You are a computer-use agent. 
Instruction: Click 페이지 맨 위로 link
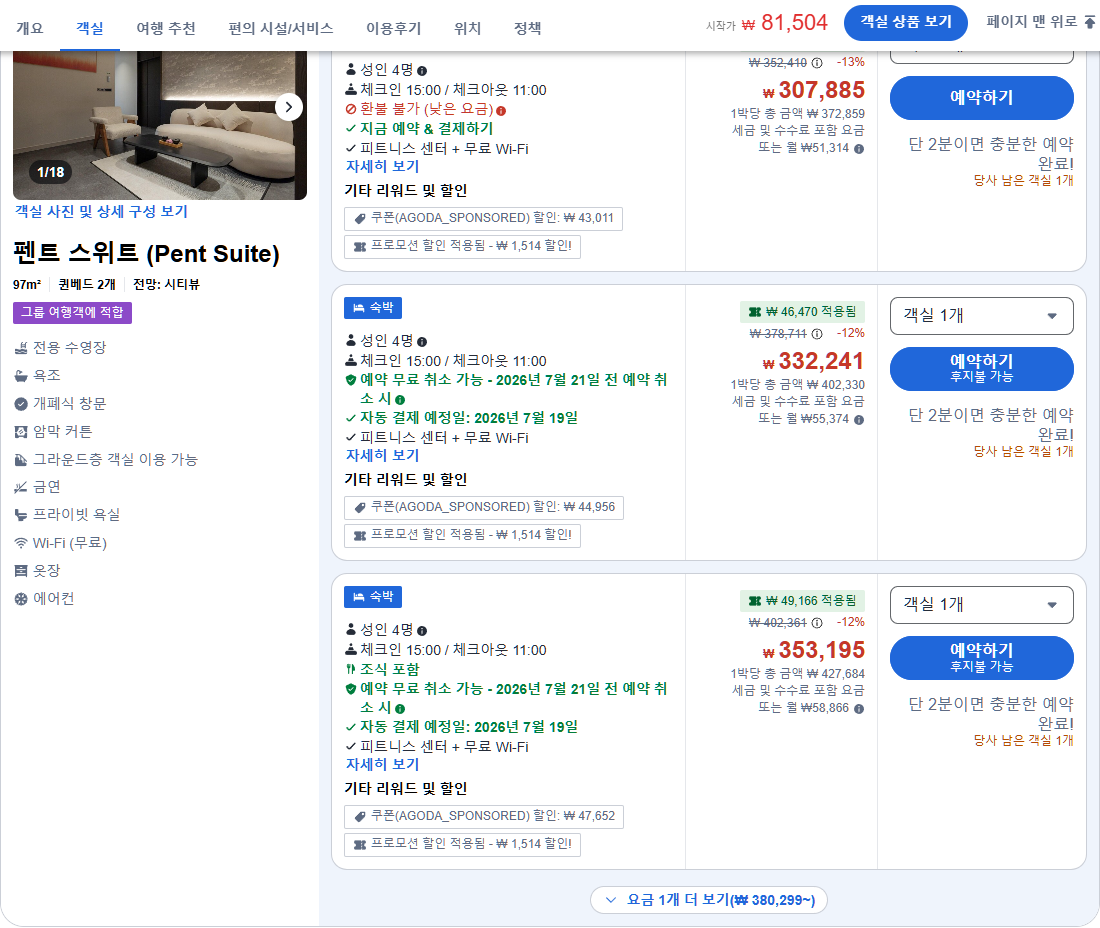[1040, 22]
